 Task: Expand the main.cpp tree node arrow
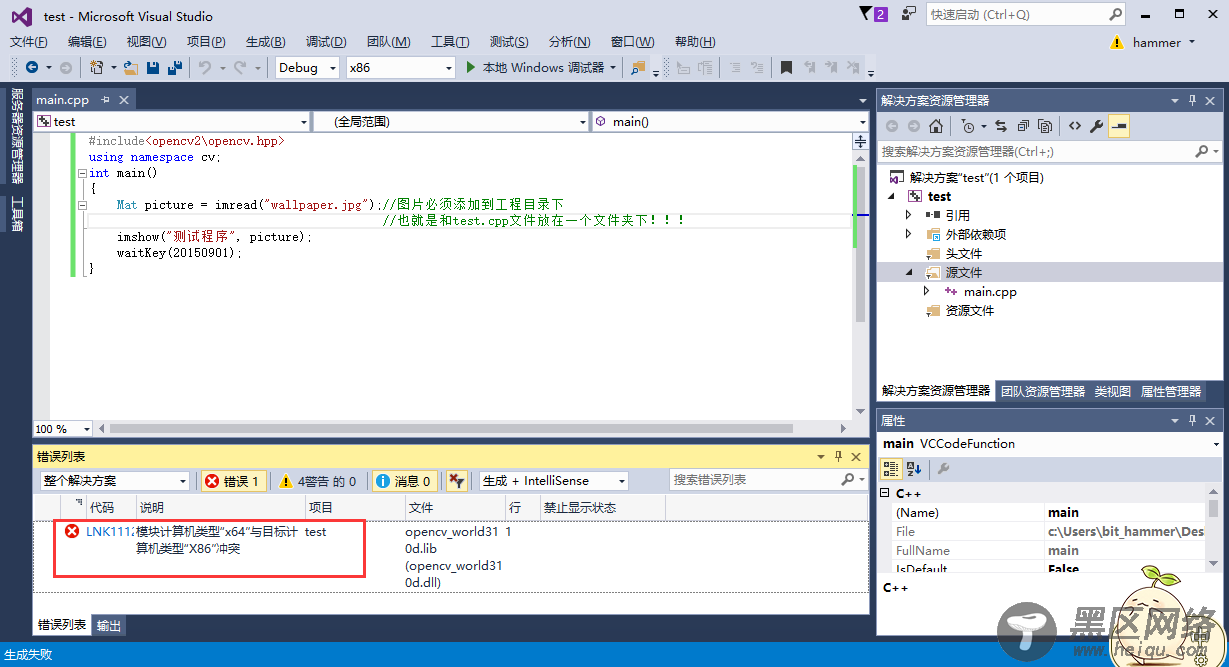pyautogui.click(x=927, y=291)
